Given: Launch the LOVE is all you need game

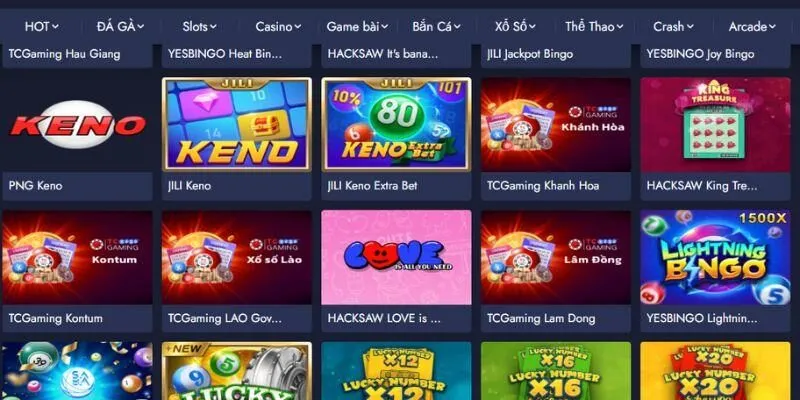Looking at the screenshot, I should coord(396,257).
